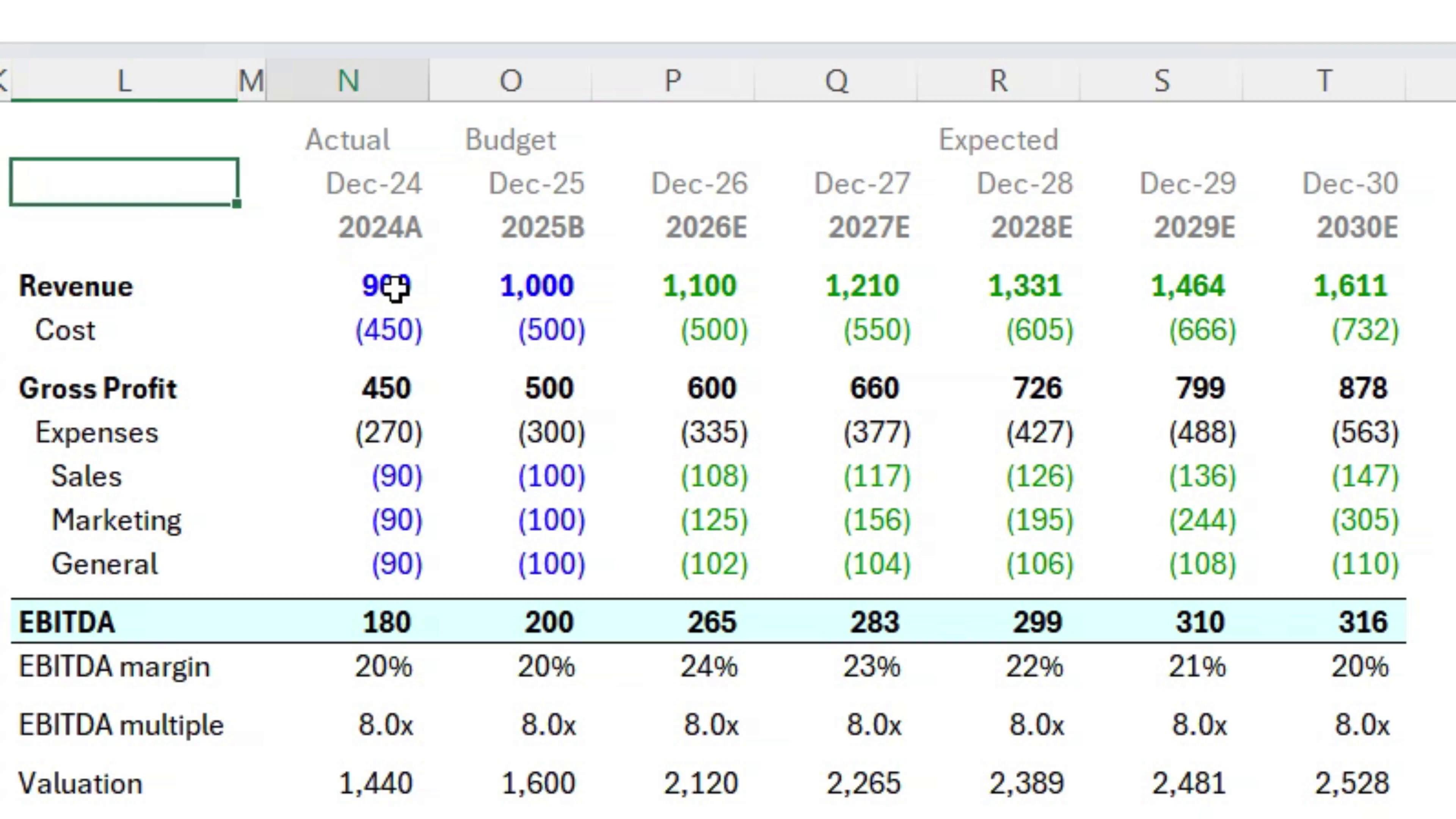Click 2026E Cost cell showing (500)
This screenshot has width=1456, height=819.
point(713,329)
